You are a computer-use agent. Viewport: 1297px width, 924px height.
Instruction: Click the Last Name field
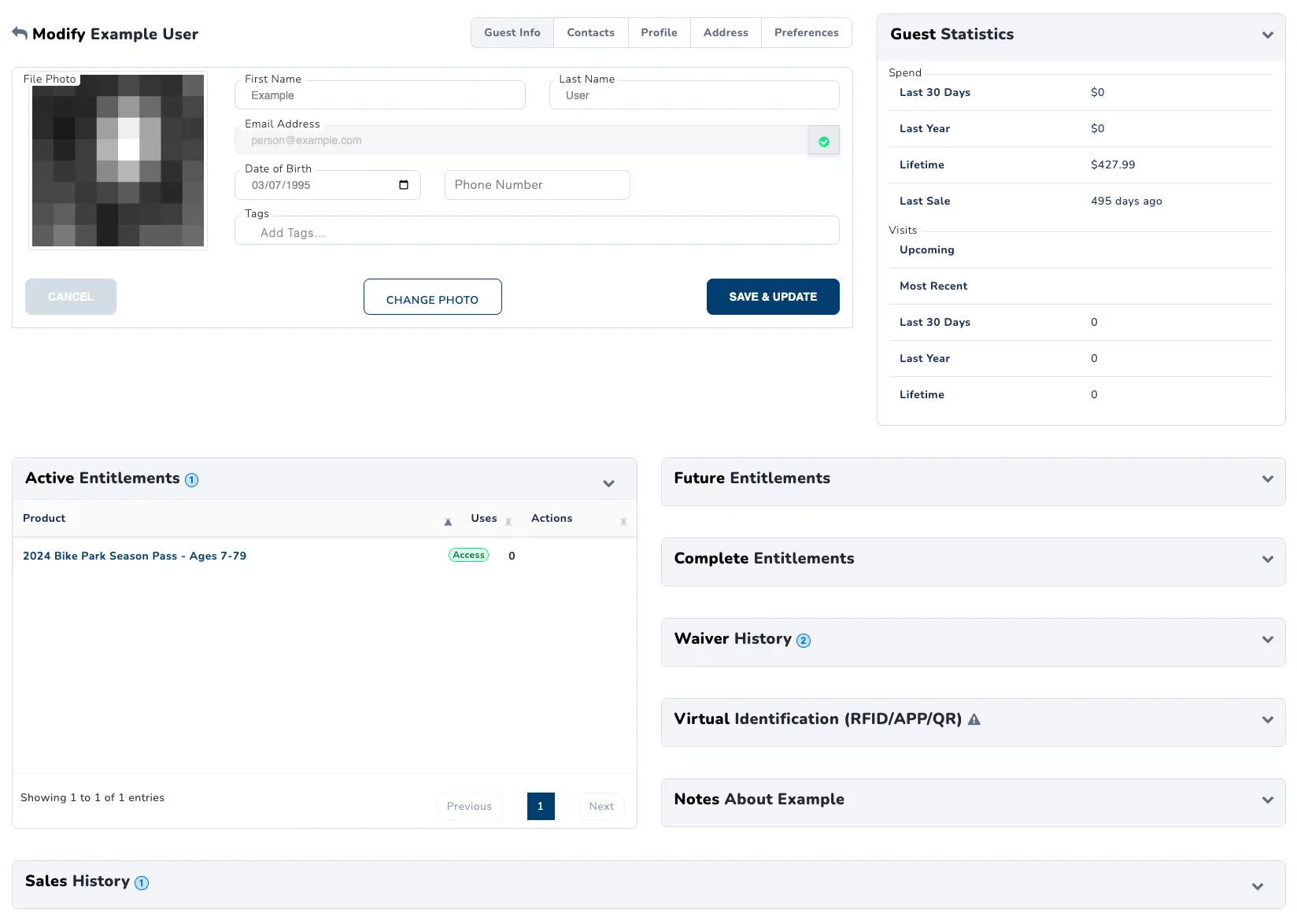point(694,95)
